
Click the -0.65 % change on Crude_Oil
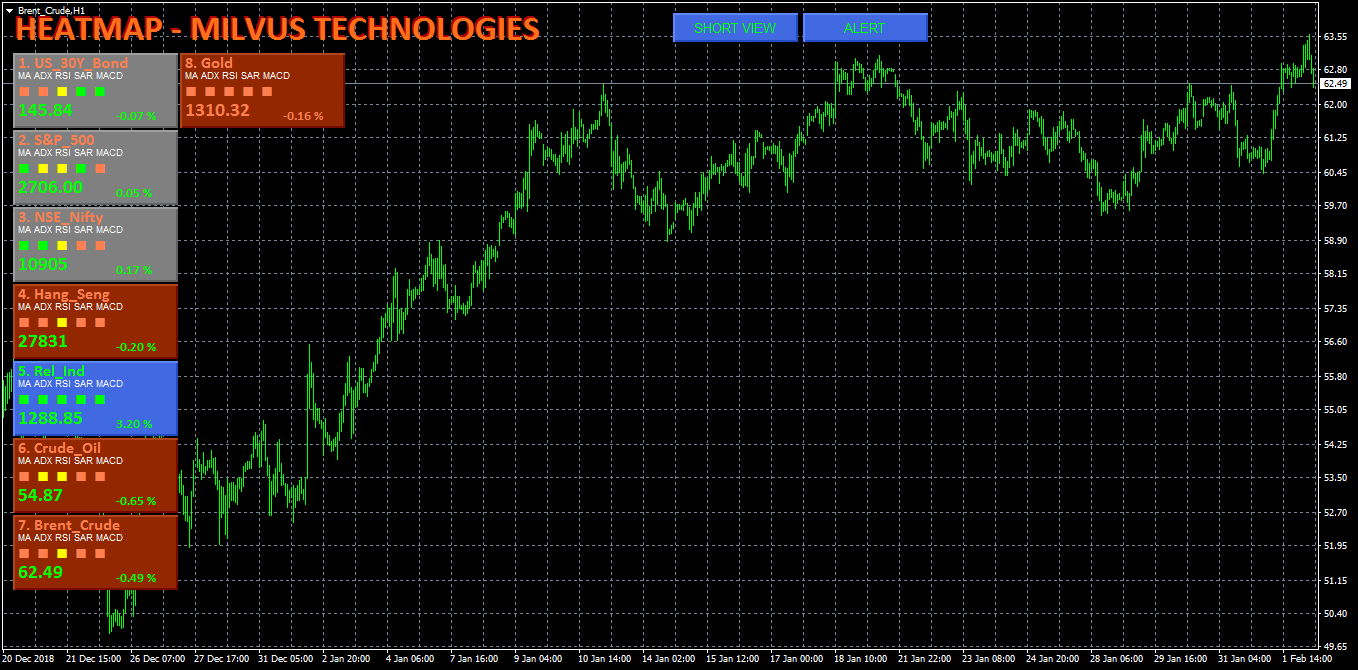pos(136,501)
